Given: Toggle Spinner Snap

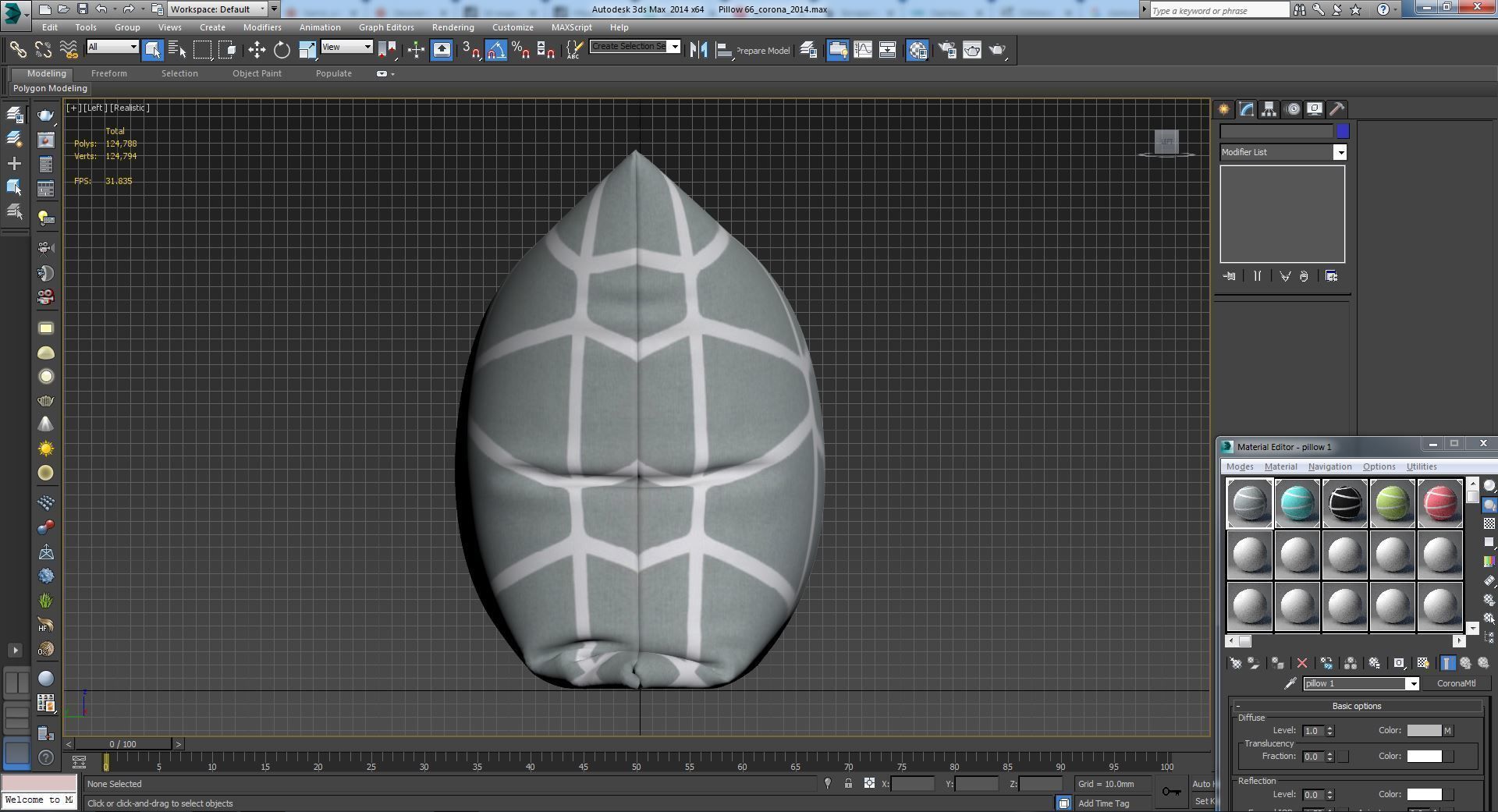Looking at the screenshot, I should click(x=546, y=50).
